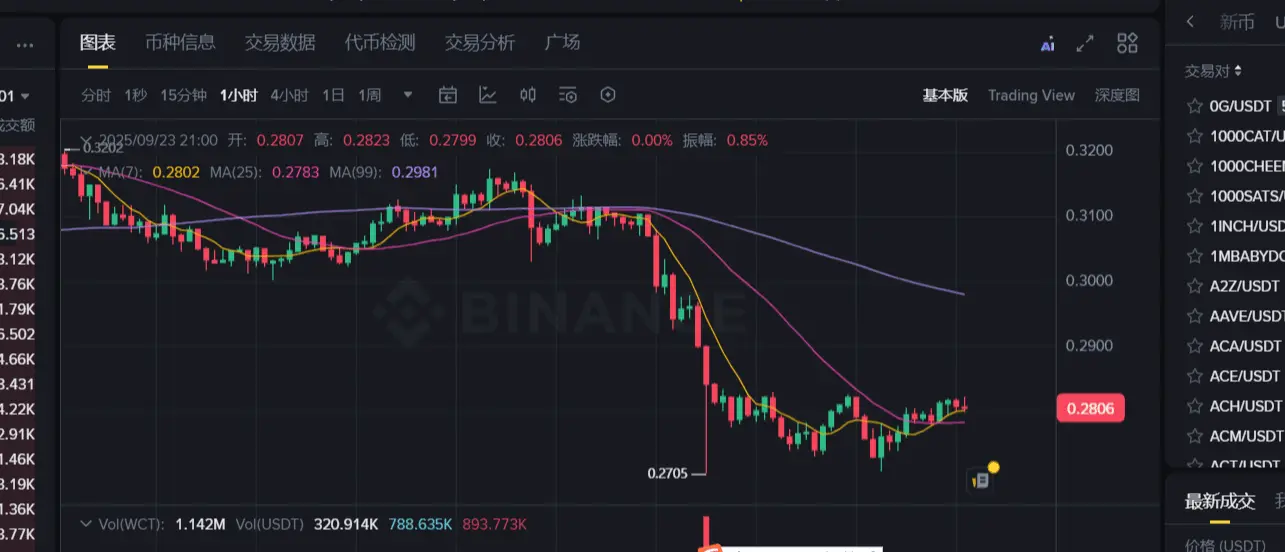Expand more time intervals dropdown arrow
This screenshot has width=1285, height=552.
click(408, 95)
